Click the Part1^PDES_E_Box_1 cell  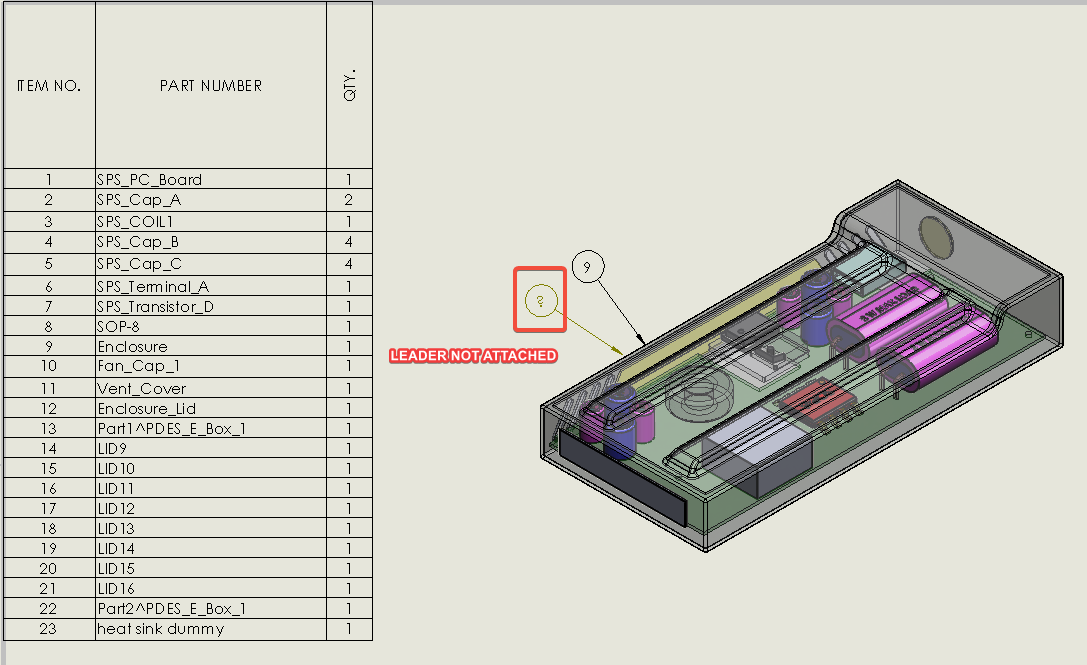point(211,428)
